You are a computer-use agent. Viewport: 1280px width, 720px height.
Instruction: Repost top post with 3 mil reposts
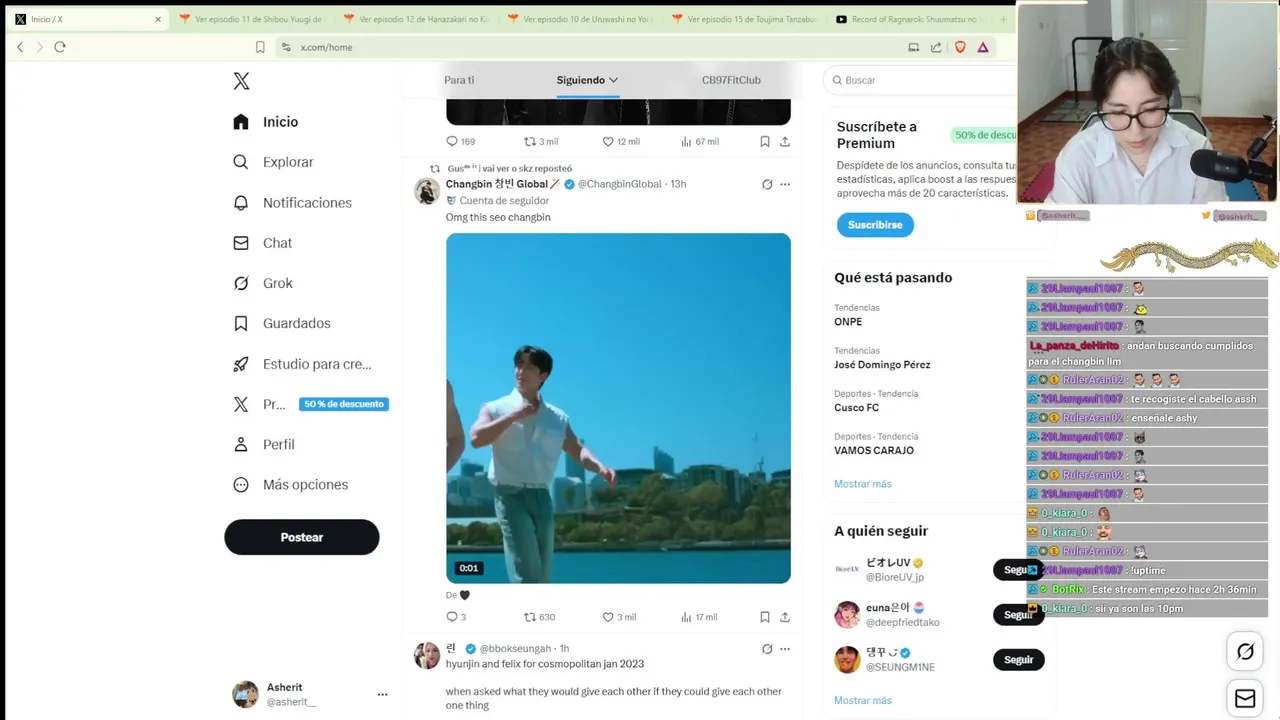click(541, 142)
